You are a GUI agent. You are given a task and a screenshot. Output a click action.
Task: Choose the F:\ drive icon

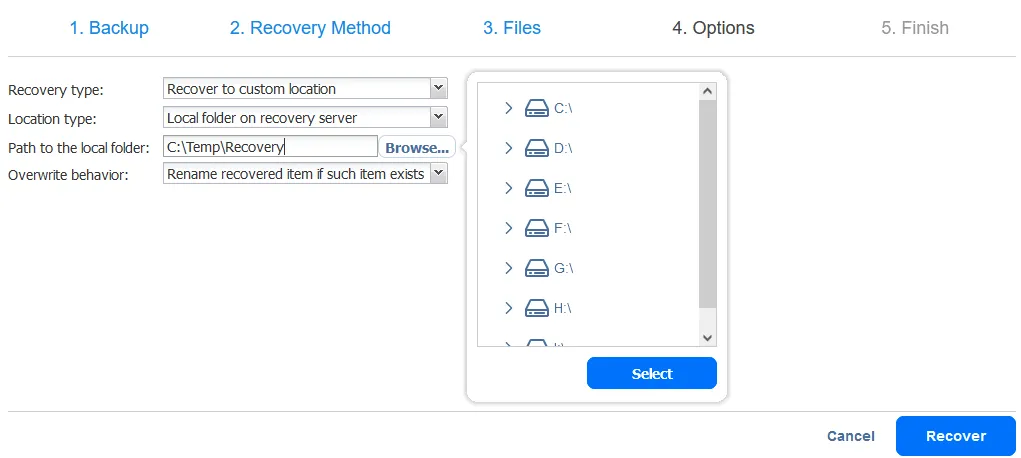pyautogui.click(x=537, y=228)
